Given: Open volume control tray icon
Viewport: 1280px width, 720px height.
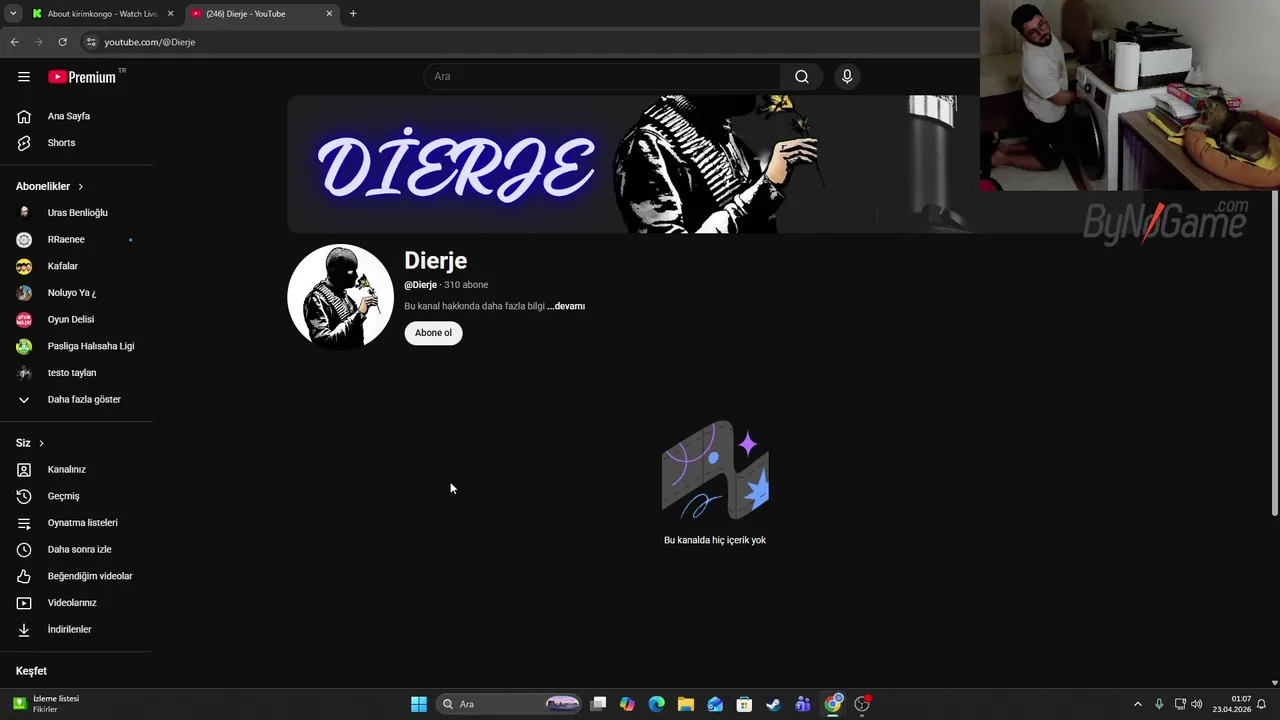Looking at the screenshot, I should click(1197, 704).
